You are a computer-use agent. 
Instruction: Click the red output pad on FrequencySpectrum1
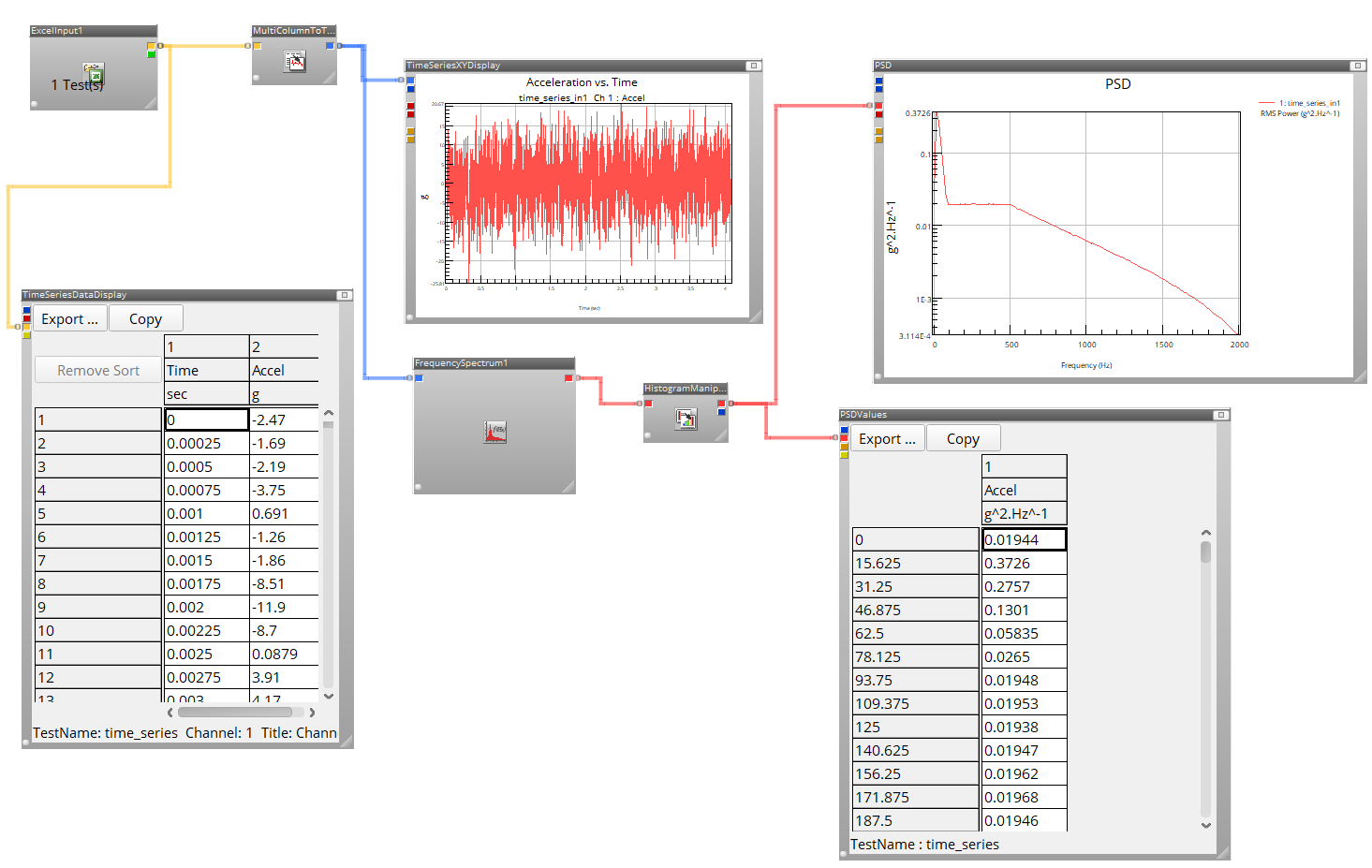pyautogui.click(x=569, y=377)
